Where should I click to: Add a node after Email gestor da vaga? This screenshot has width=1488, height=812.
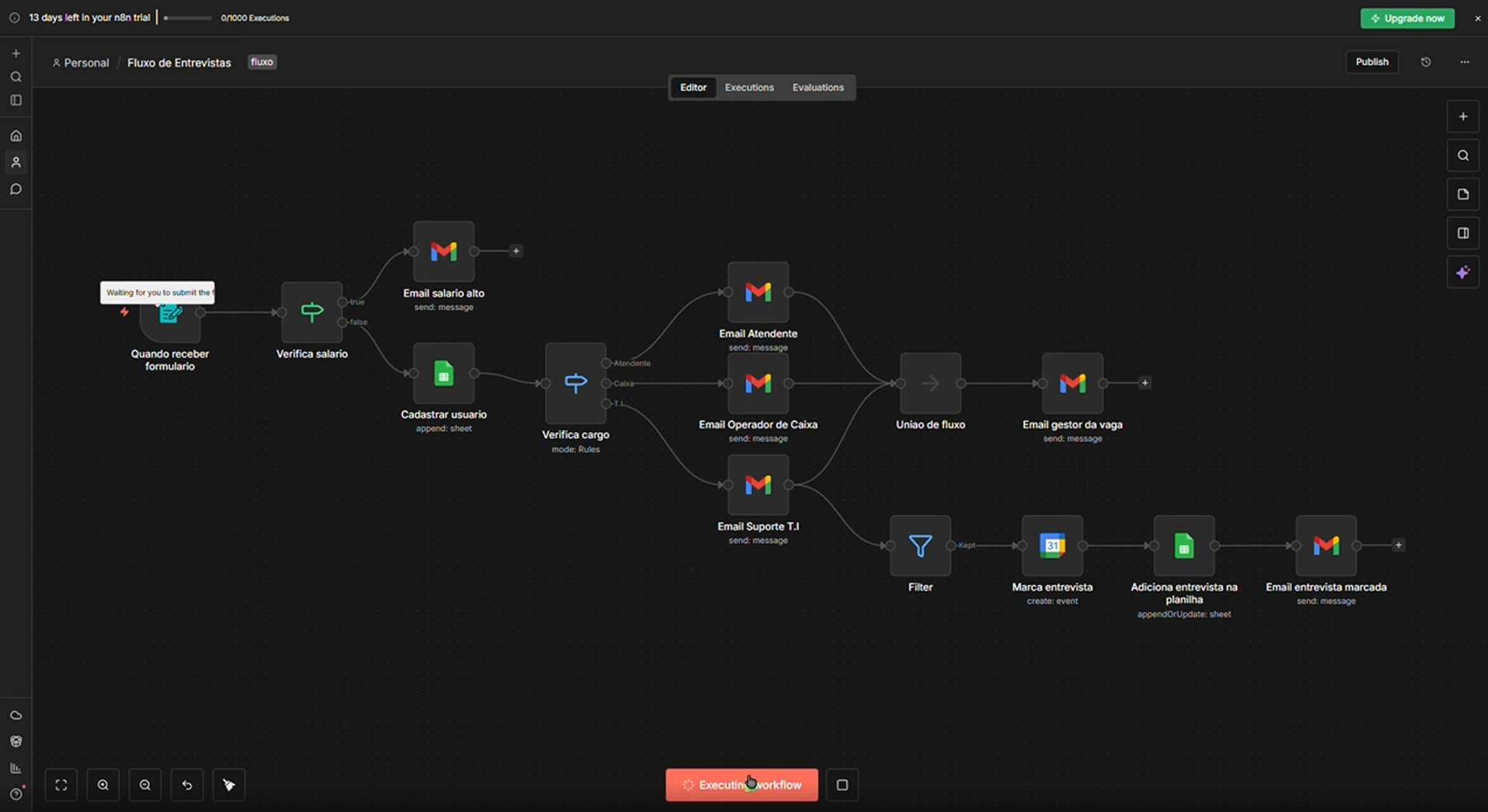coord(1145,383)
